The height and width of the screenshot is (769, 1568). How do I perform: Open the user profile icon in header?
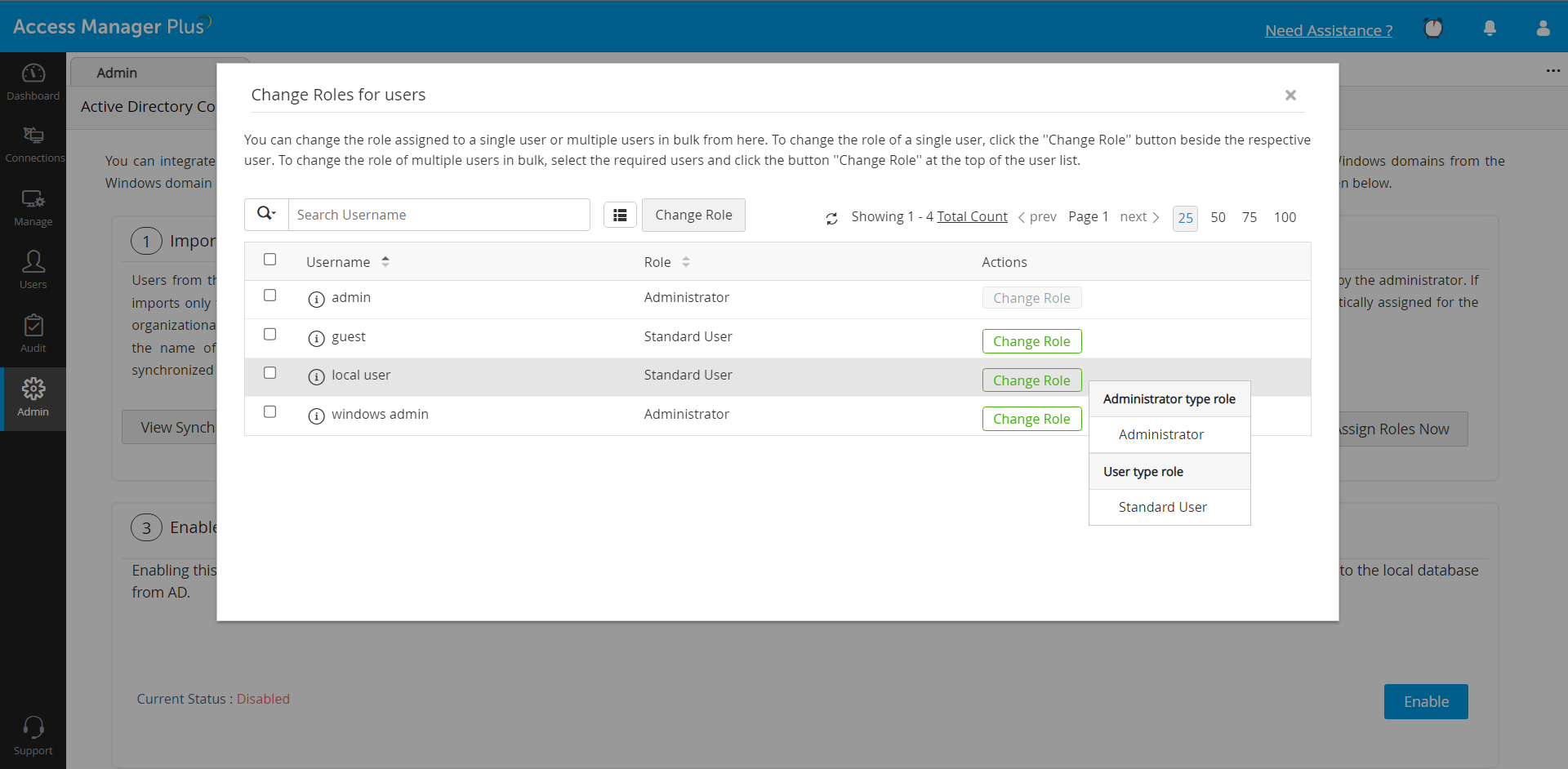click(1543, 29)
